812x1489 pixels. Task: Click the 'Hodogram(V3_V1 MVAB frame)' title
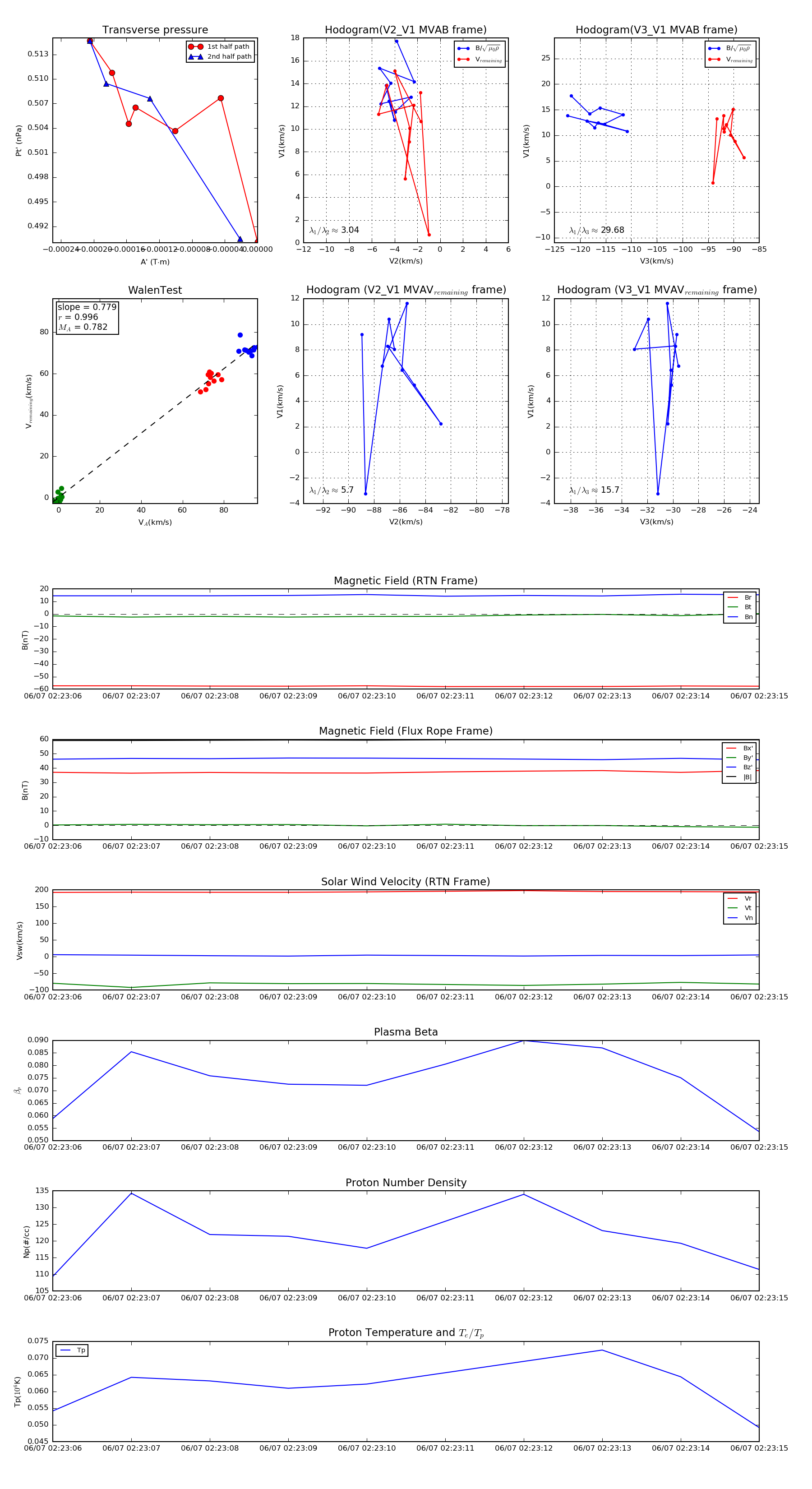pyautogui.click(x=656, y=30)
